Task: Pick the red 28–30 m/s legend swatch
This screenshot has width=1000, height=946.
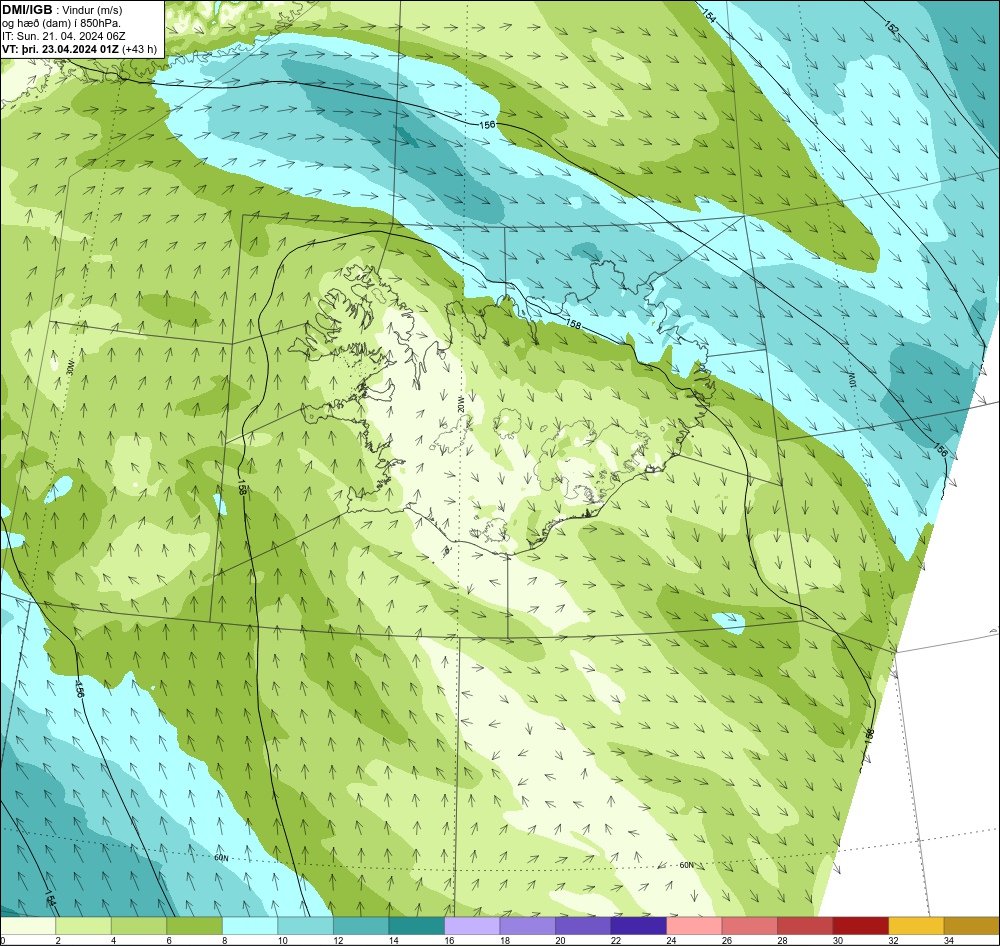Action: tap(805, 926)
